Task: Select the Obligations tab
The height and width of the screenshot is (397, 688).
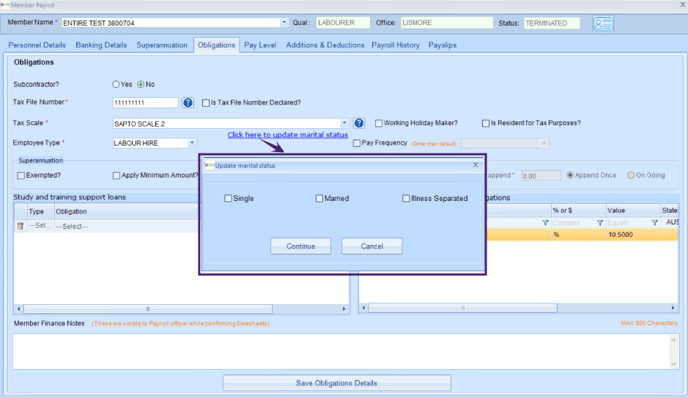Action: [216, 45]
